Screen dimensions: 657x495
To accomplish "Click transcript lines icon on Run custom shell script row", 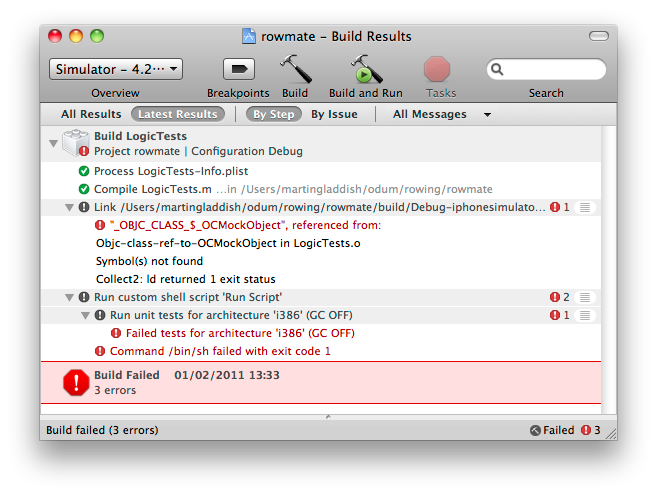I will click(x=586, y=297).
